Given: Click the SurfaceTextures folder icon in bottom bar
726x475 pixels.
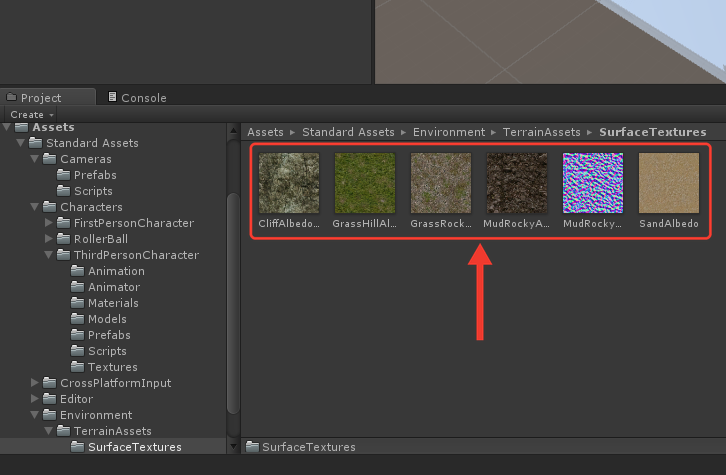Looking at the screenshot, I should coord(252,446).
